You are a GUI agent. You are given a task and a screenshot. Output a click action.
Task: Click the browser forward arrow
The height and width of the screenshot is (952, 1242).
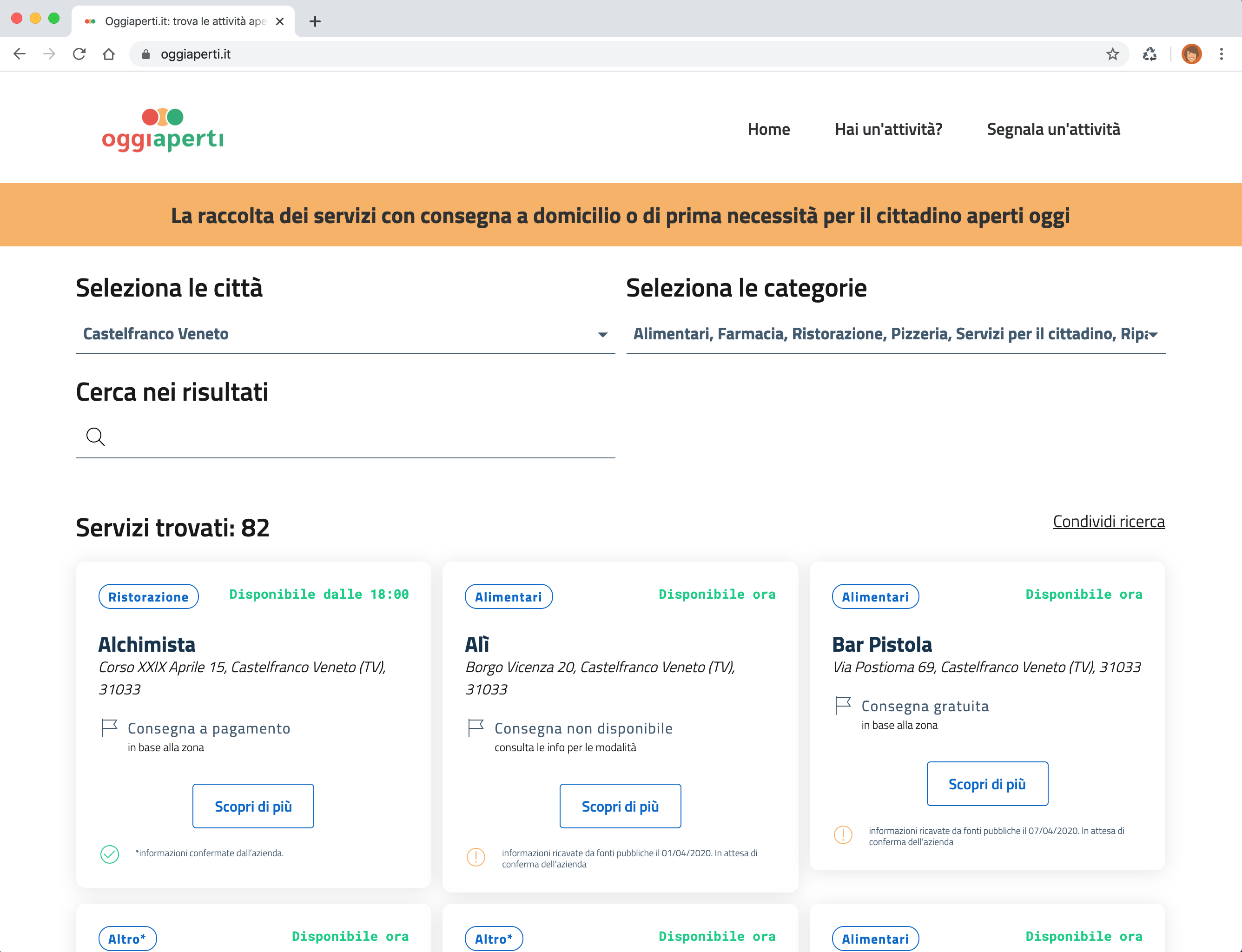click(49, 54)
